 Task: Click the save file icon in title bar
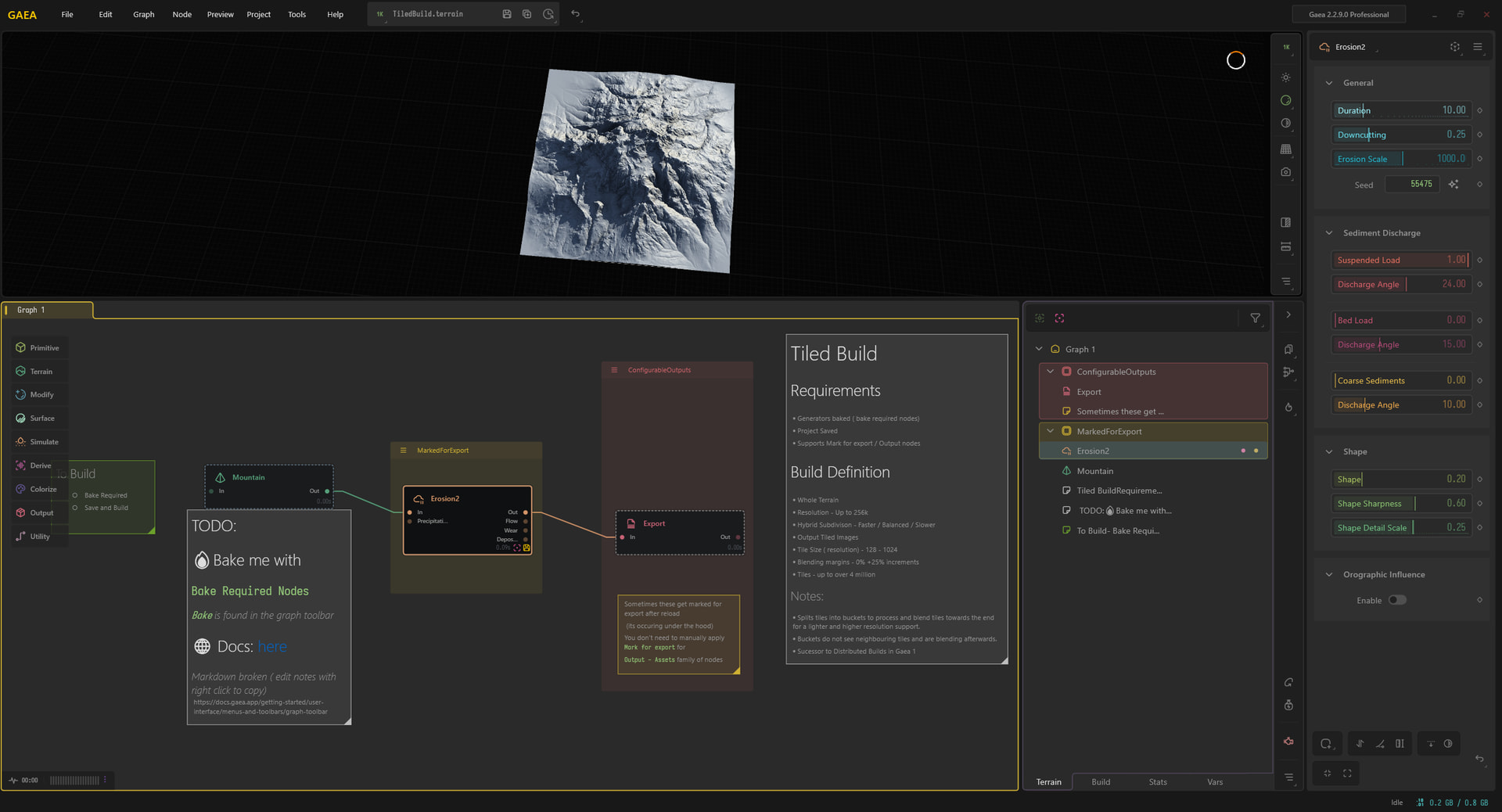507,14
